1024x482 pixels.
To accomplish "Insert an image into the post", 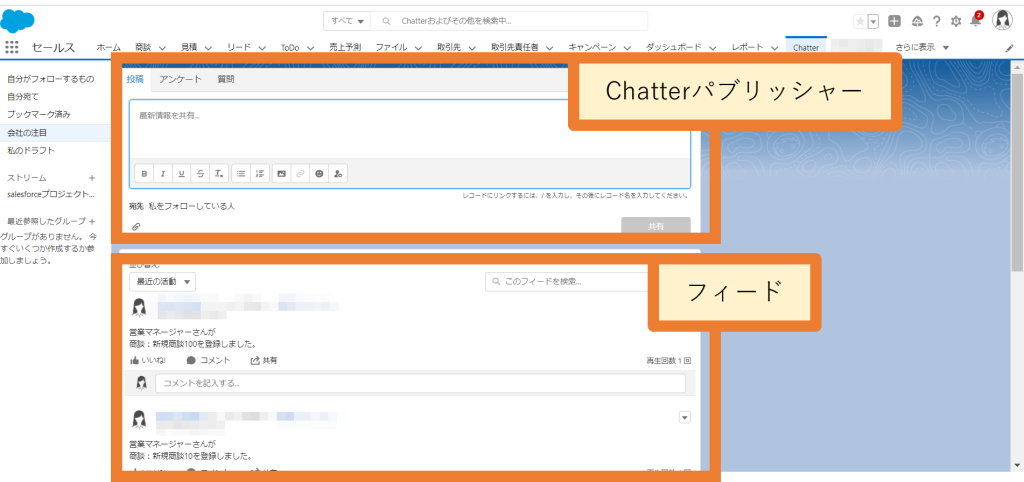I will [x=281, y=174].
